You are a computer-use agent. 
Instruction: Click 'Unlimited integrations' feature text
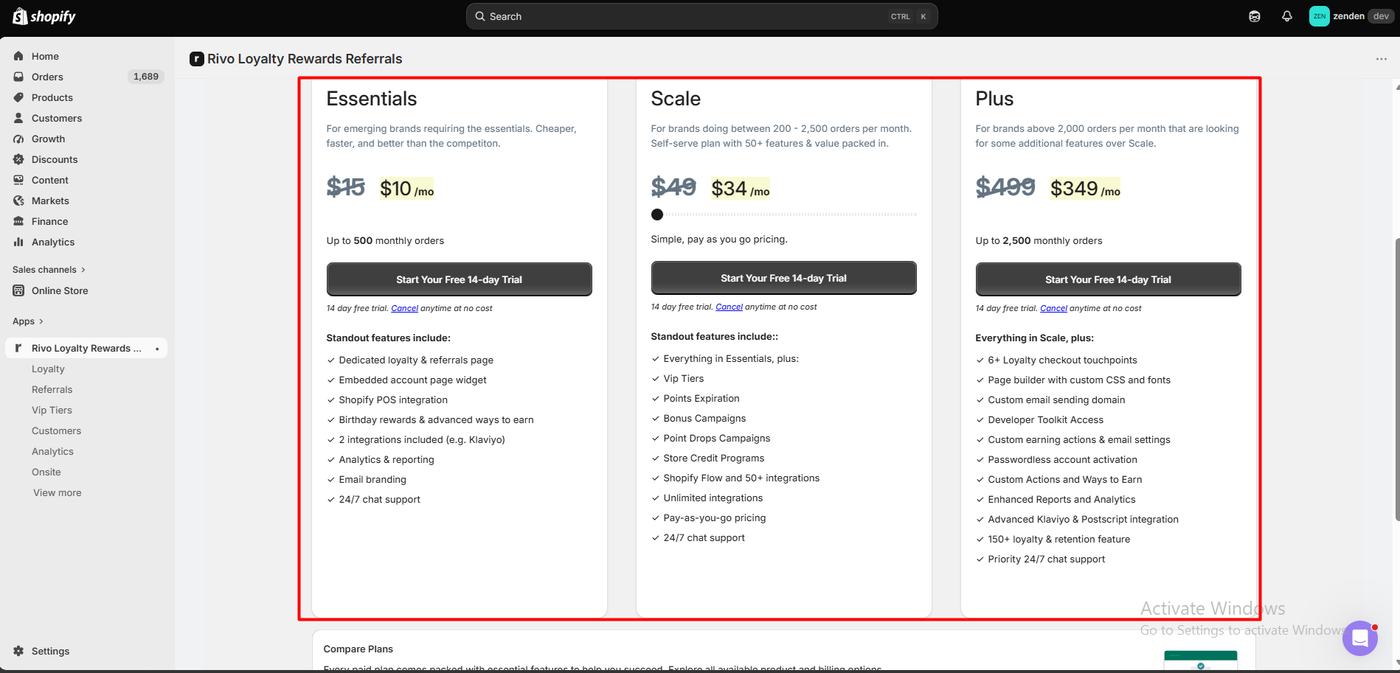click(x=713, y=498)
